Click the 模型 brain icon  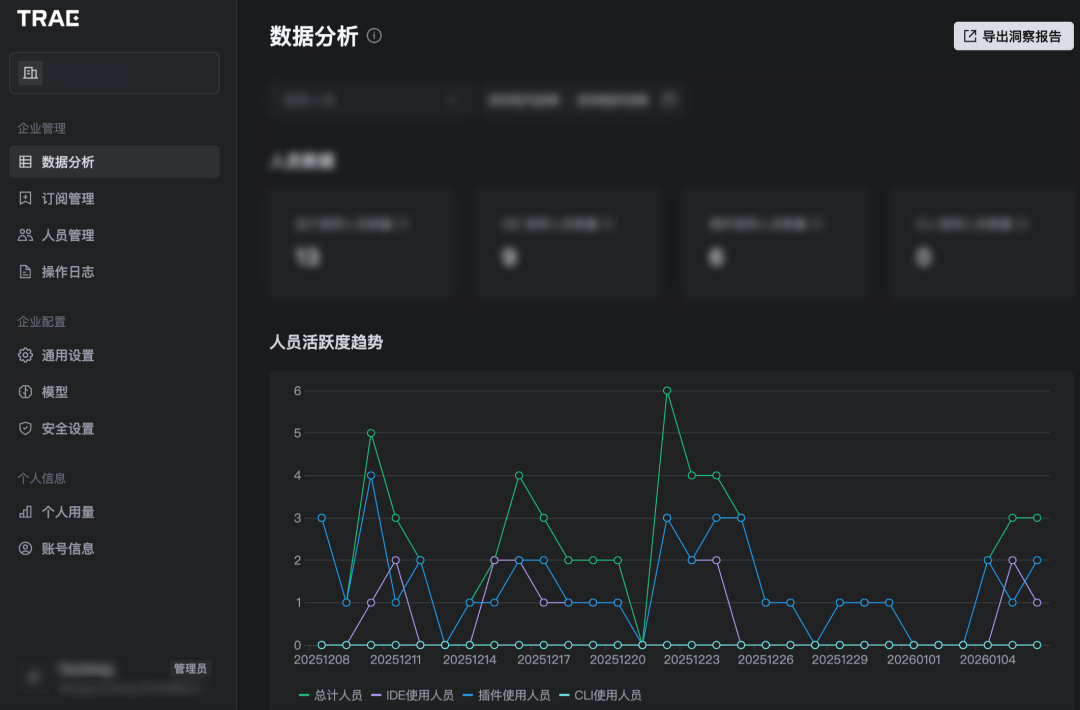pyautogui.click(x=25, y=392)
